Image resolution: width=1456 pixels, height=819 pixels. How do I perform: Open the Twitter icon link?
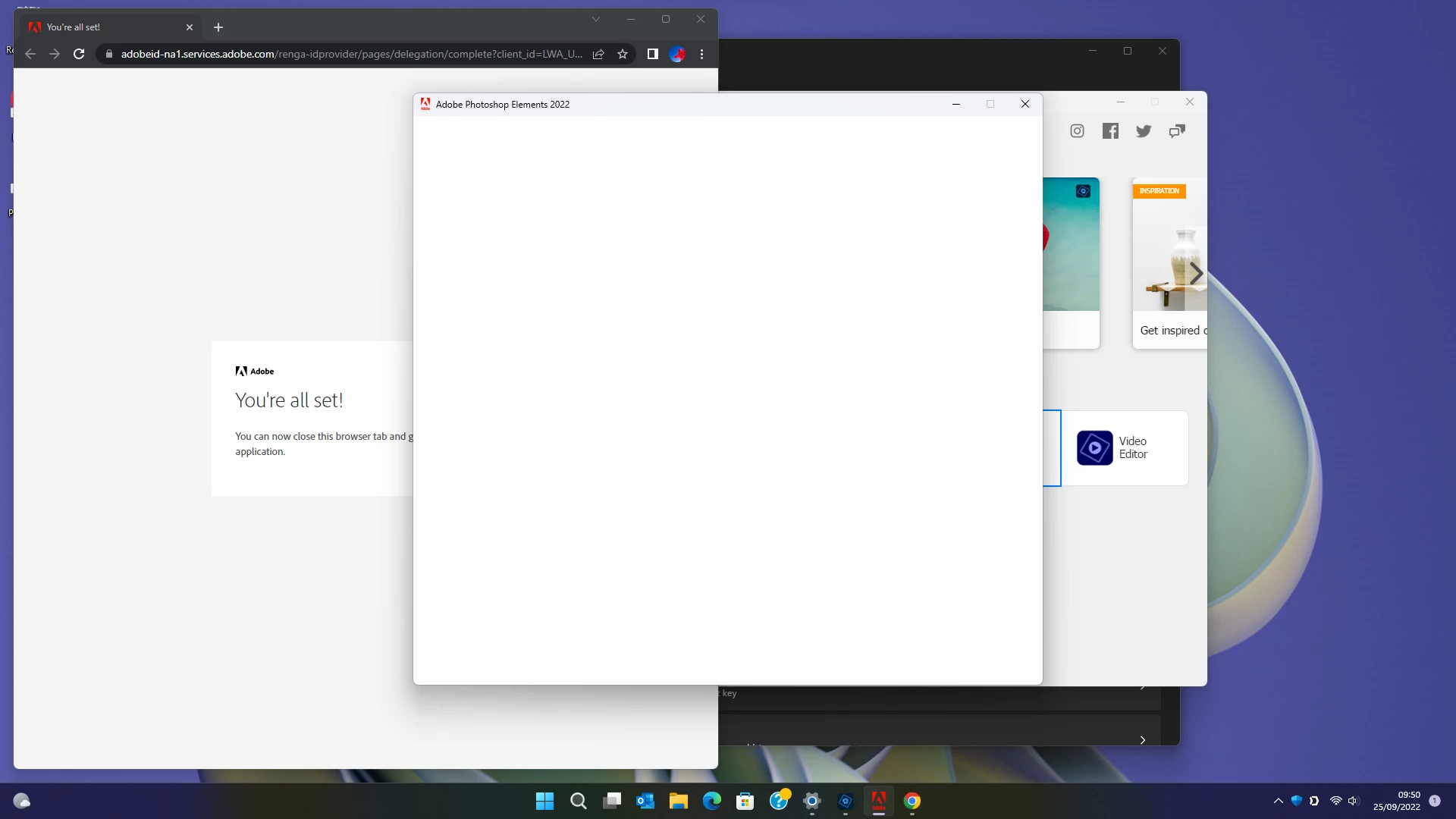(1144, 131)
